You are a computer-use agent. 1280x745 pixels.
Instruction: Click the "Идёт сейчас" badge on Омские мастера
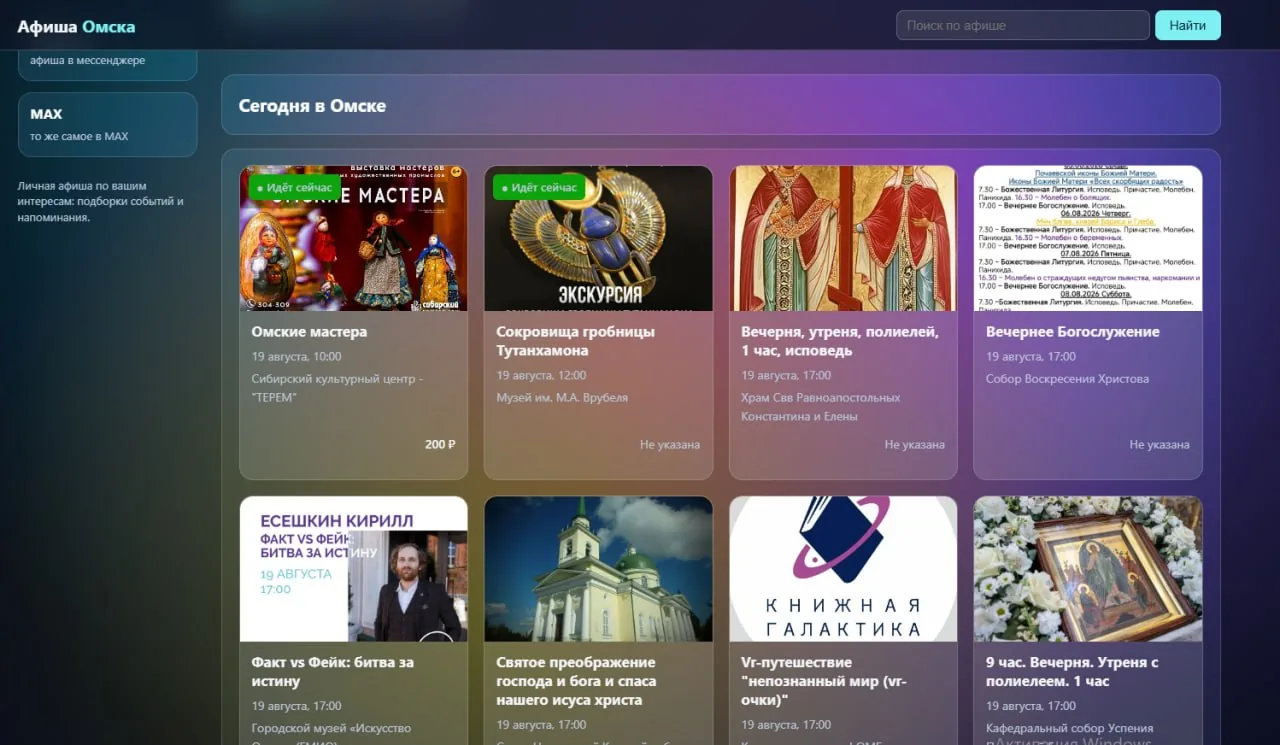[295, 187]
